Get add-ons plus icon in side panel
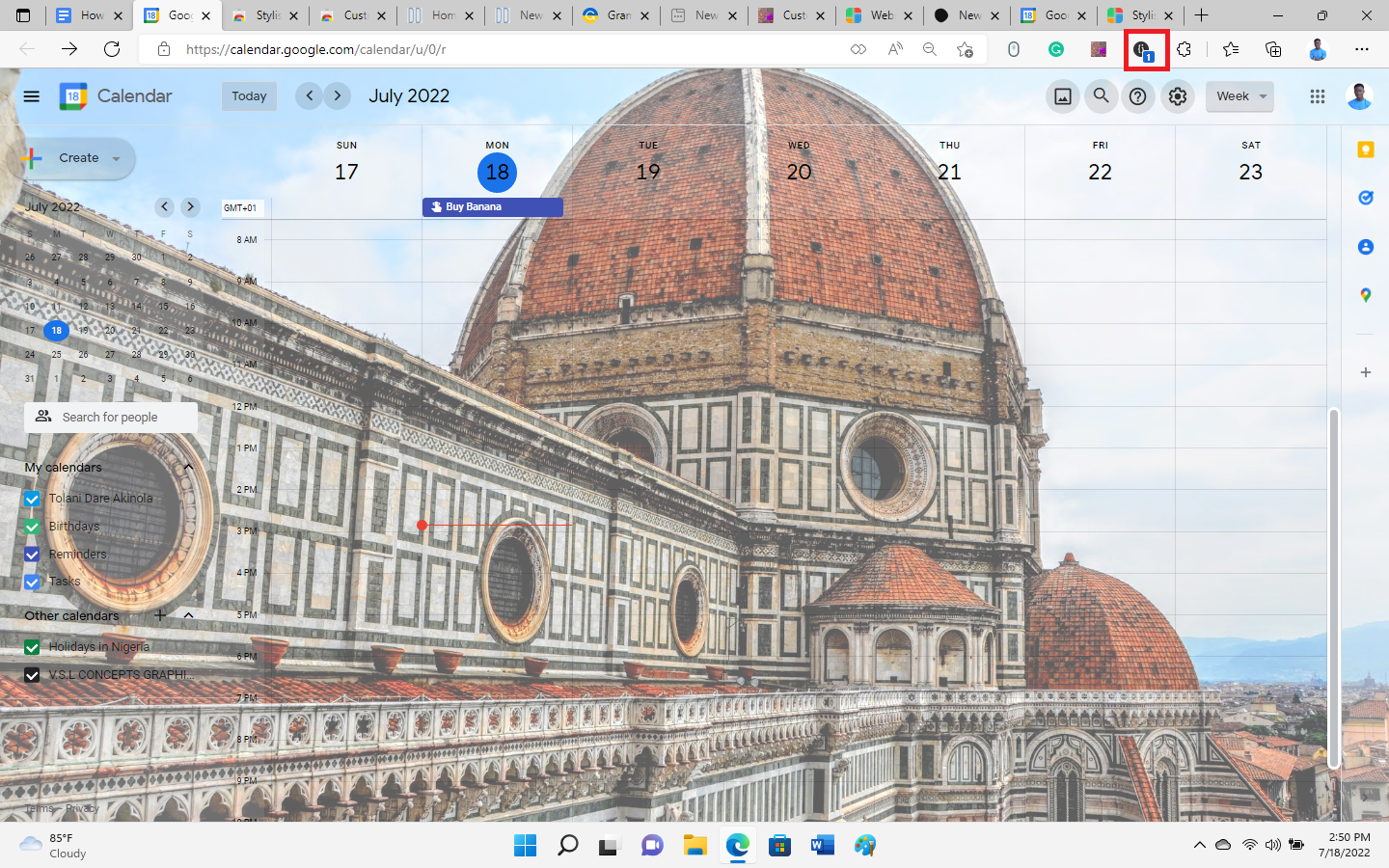This screenshot has width=1389, height=868. pyautogui.click(x=1365, y=372)
